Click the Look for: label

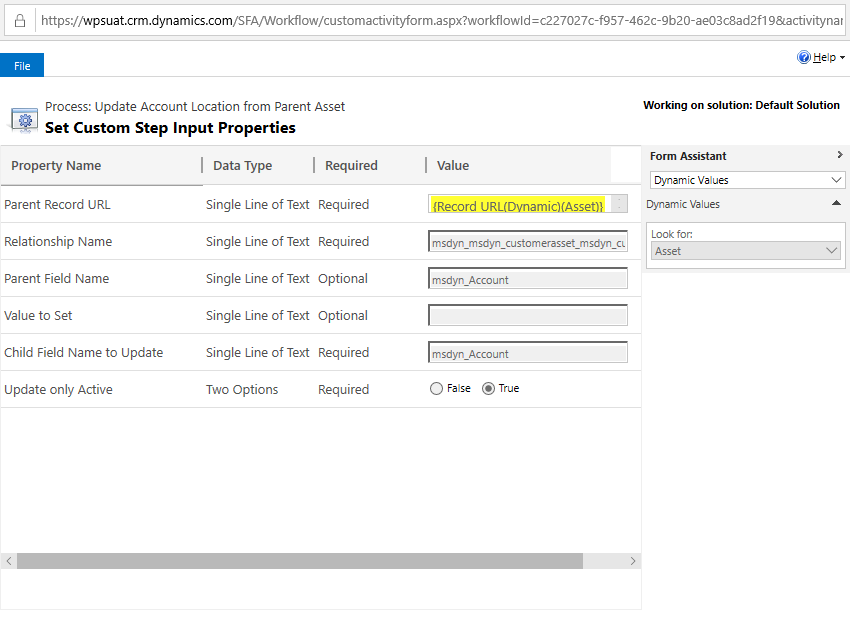672,234
